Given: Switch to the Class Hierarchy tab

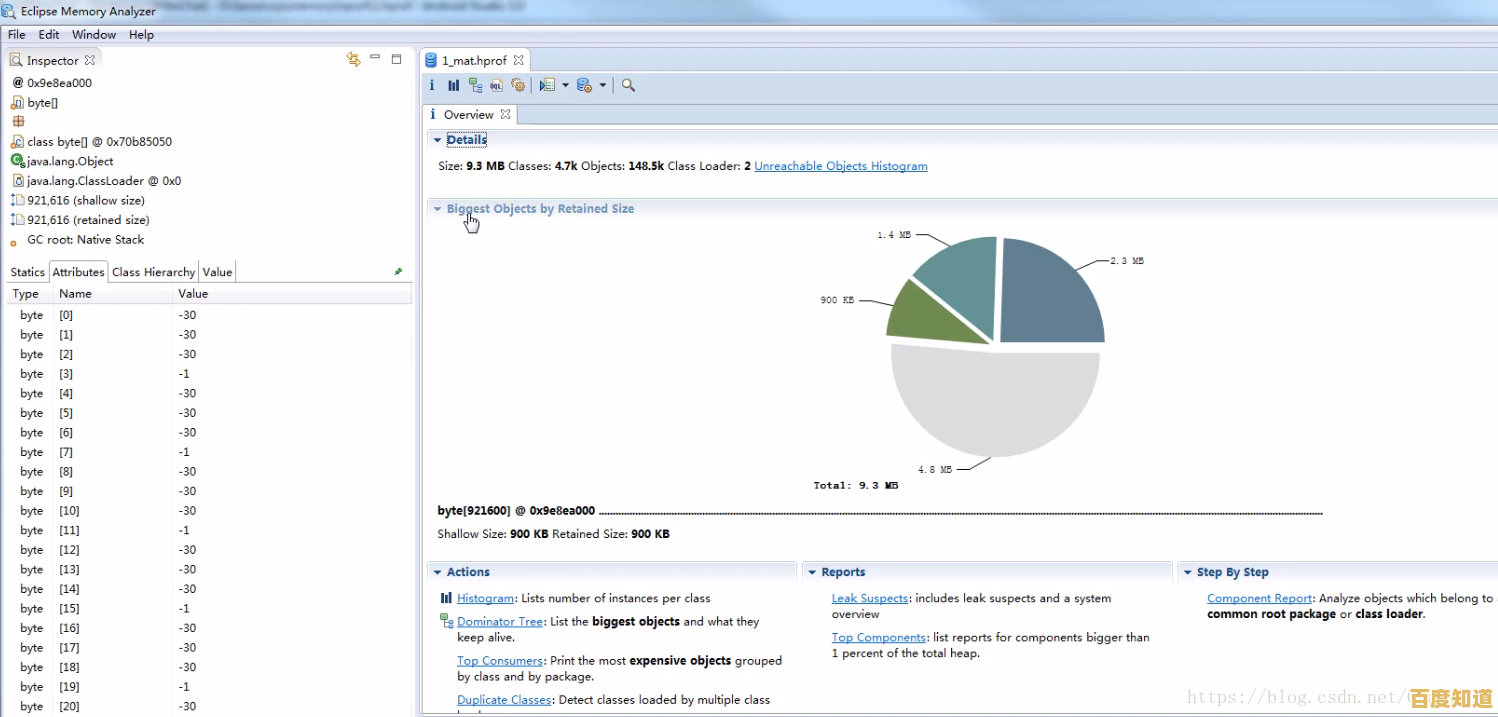Looking at the screenshot, I should (x=153, y=272).
